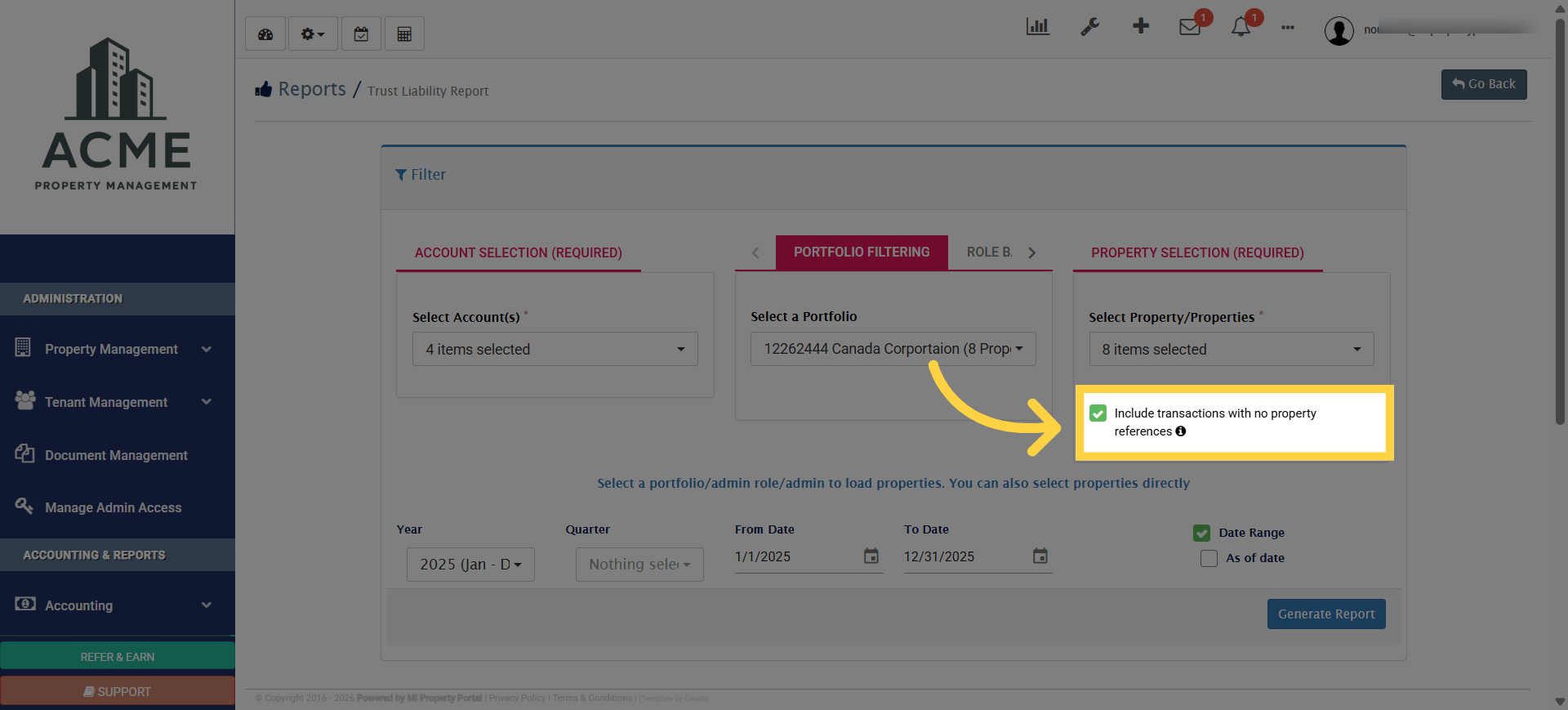Open the calculator toolbar icon
Screen dimensions: 1568x710
pyautogui.click(x=404, y=34)
